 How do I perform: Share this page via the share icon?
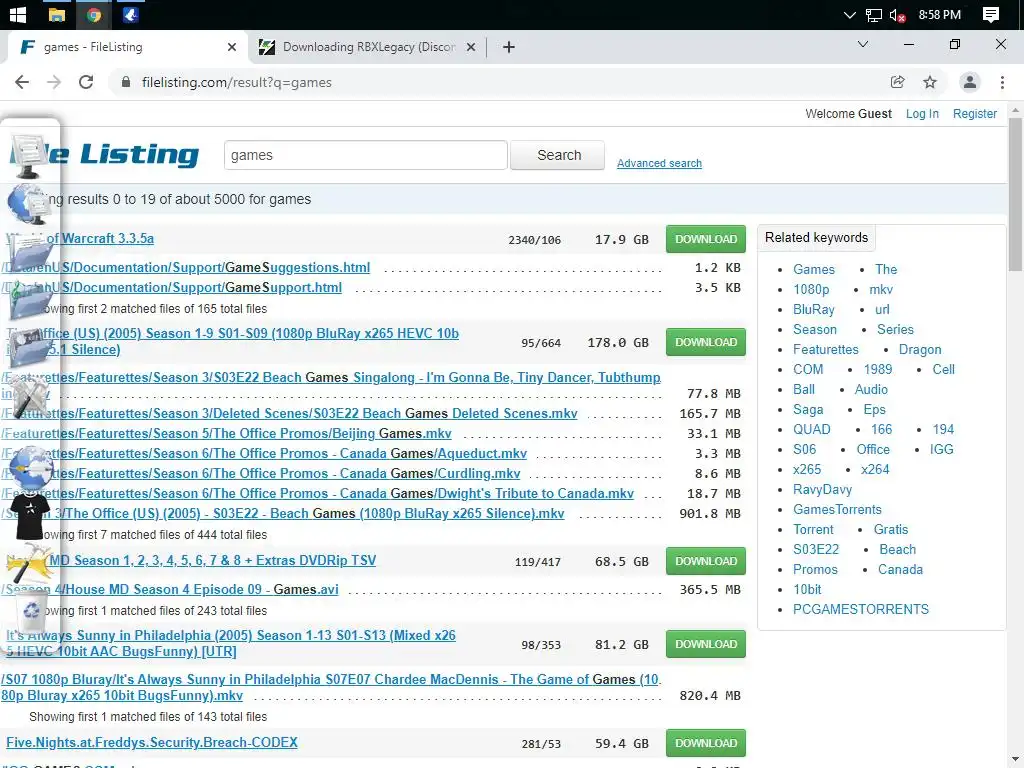click(897, 82)
